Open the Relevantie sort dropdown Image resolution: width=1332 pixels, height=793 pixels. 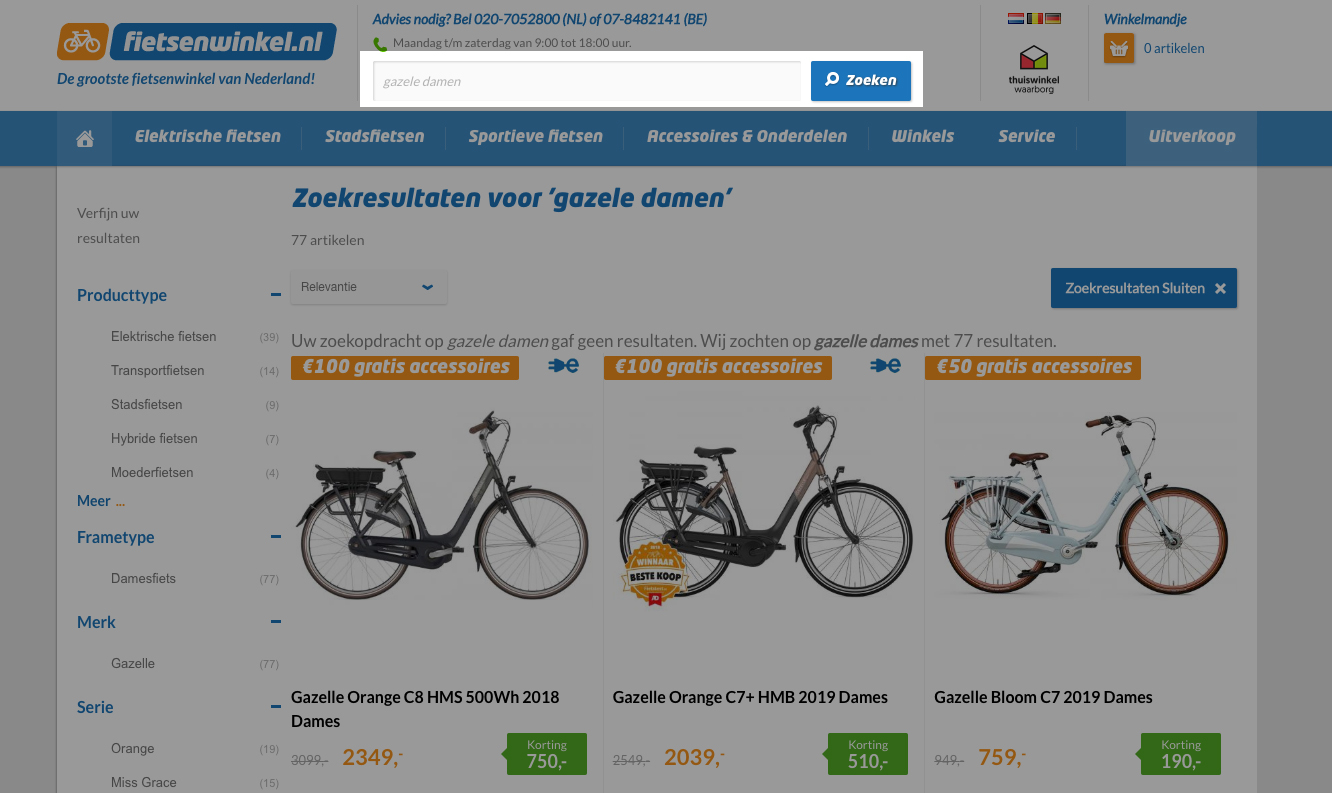(369, 287)
